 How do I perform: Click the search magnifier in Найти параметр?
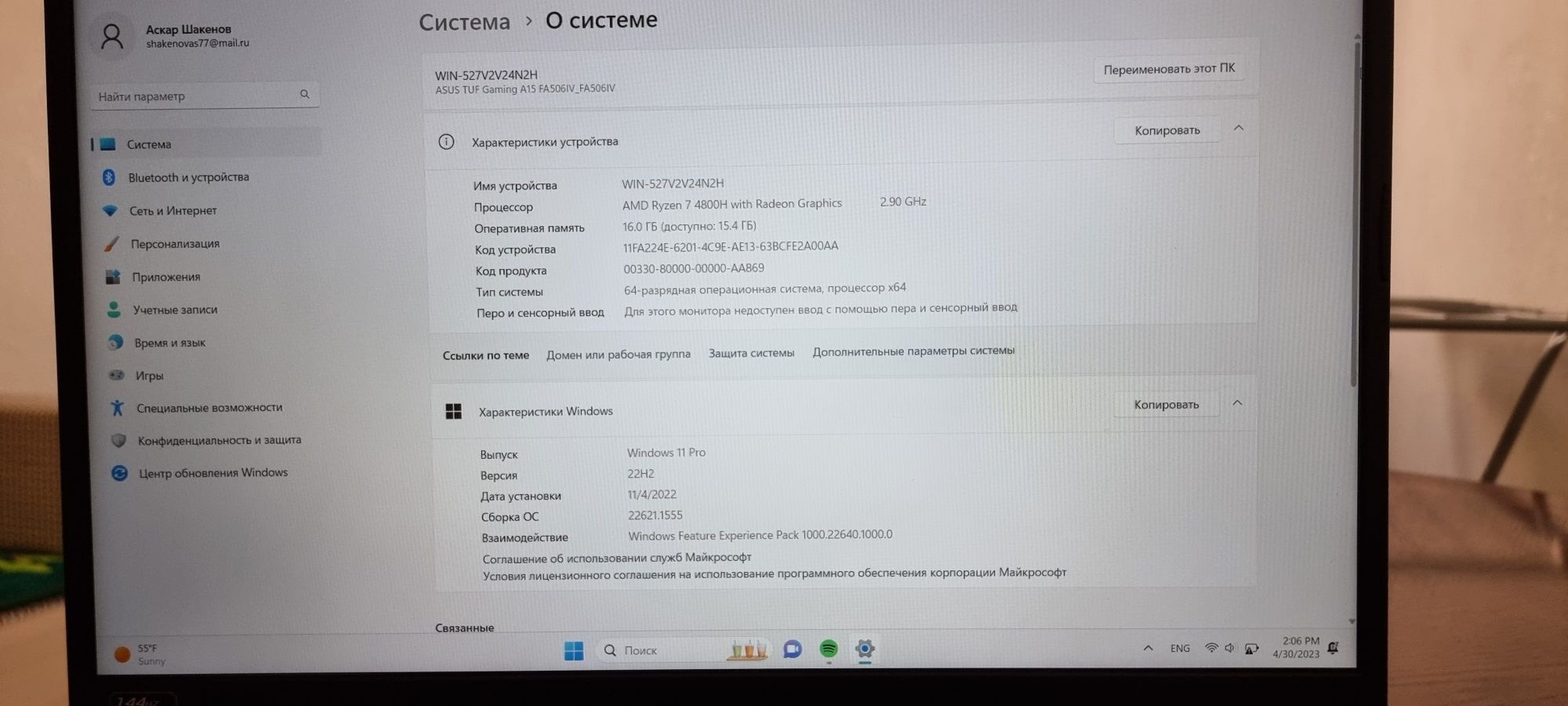305,94
